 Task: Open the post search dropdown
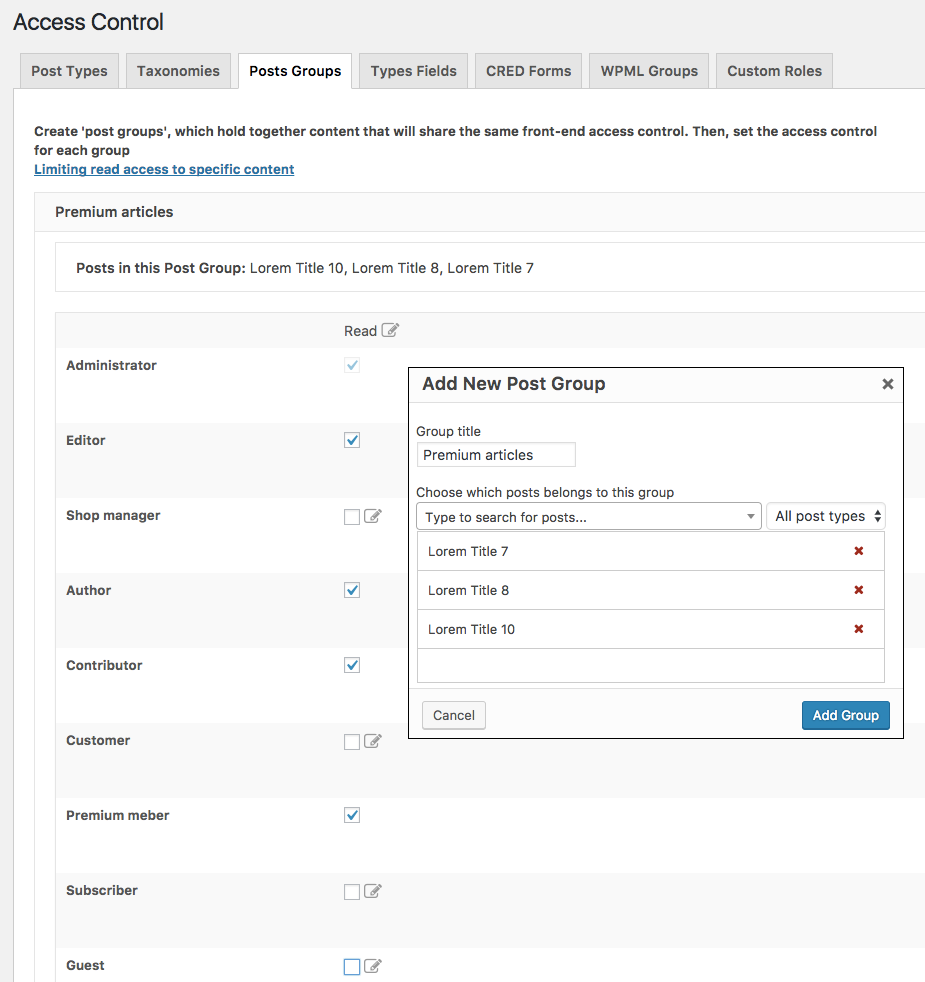(x=588, y=517)
